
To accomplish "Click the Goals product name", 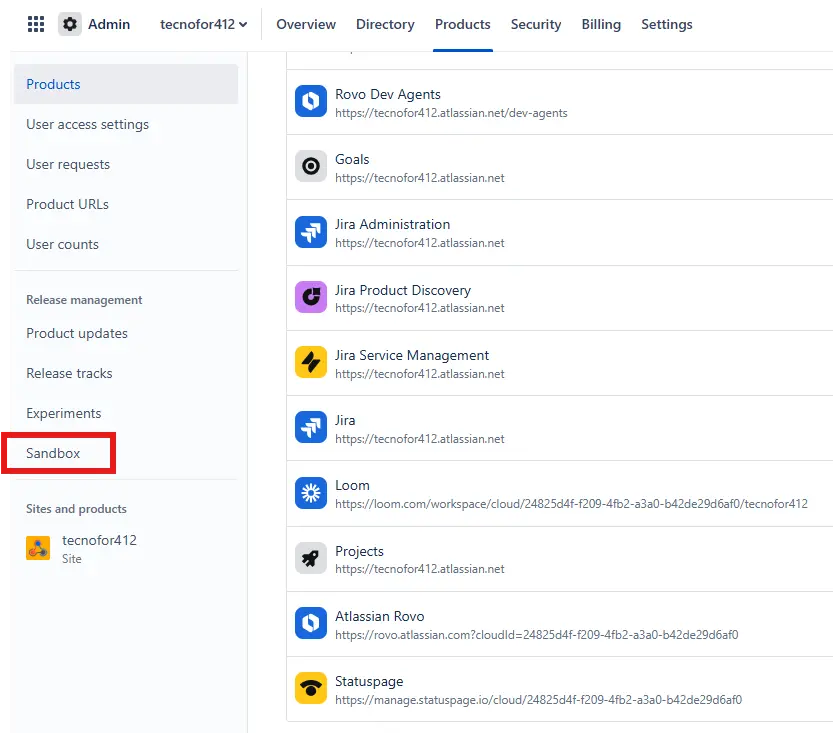I will (352, 159).
